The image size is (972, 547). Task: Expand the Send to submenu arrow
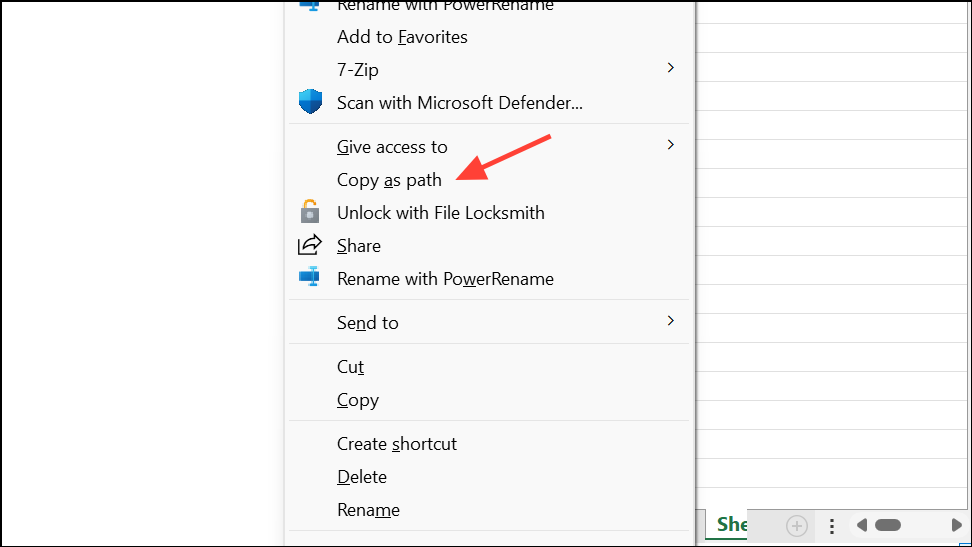coord(670,321)
